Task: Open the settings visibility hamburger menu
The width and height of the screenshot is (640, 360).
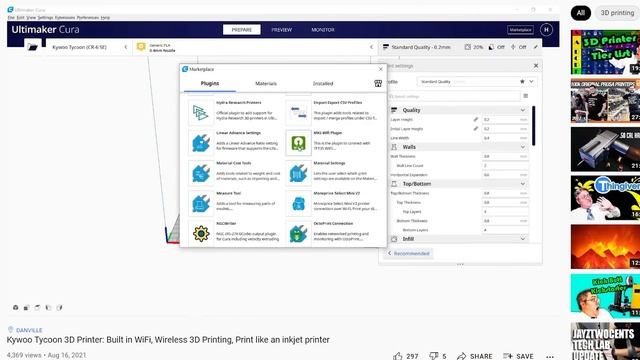Action: [x=526, y=96]
